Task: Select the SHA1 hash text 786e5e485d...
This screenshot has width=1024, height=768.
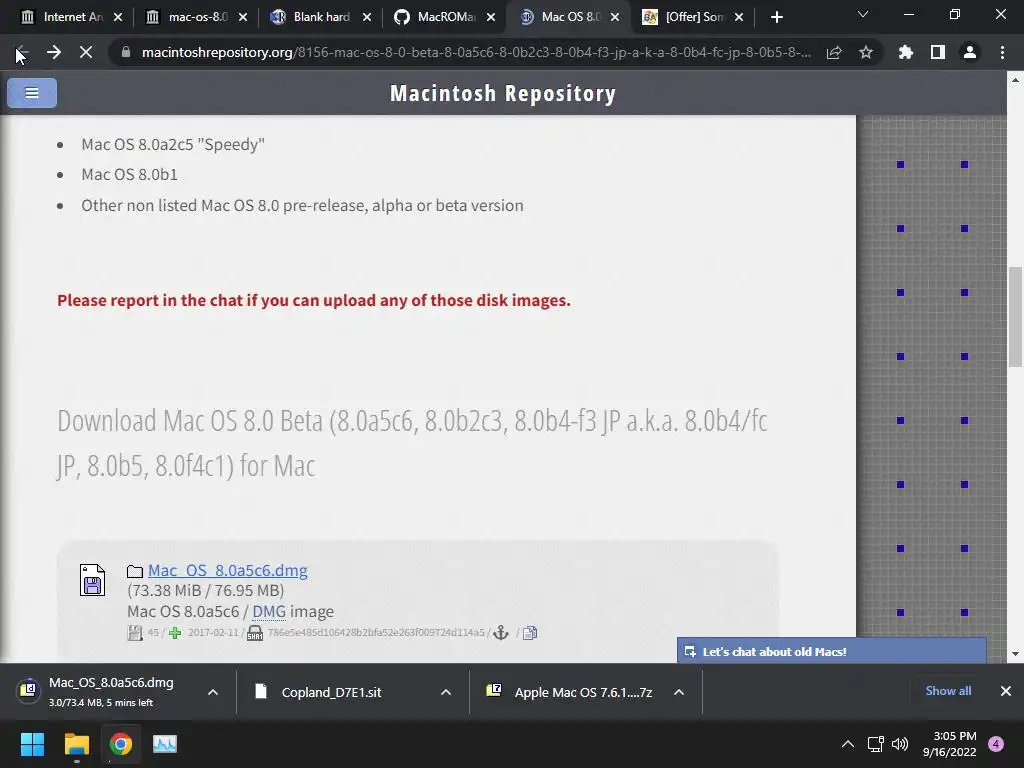Action: pos(376,633)
